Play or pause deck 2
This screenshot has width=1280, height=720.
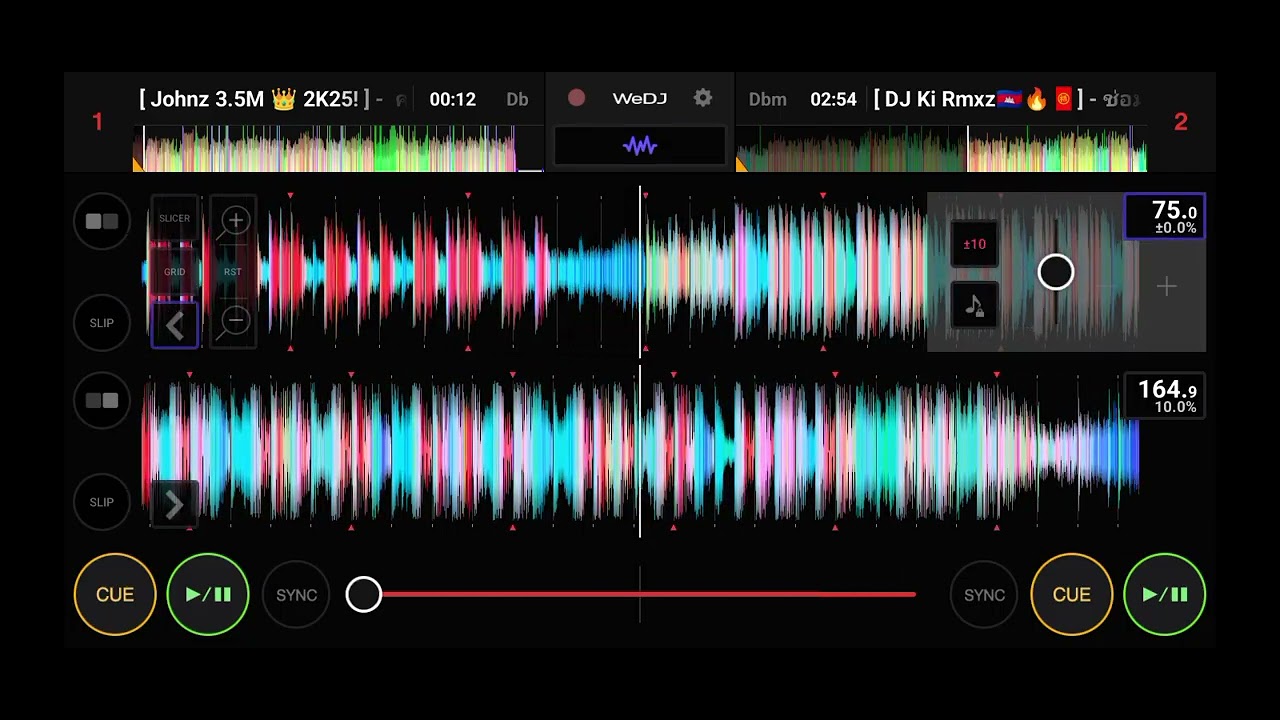(1165, 595)
